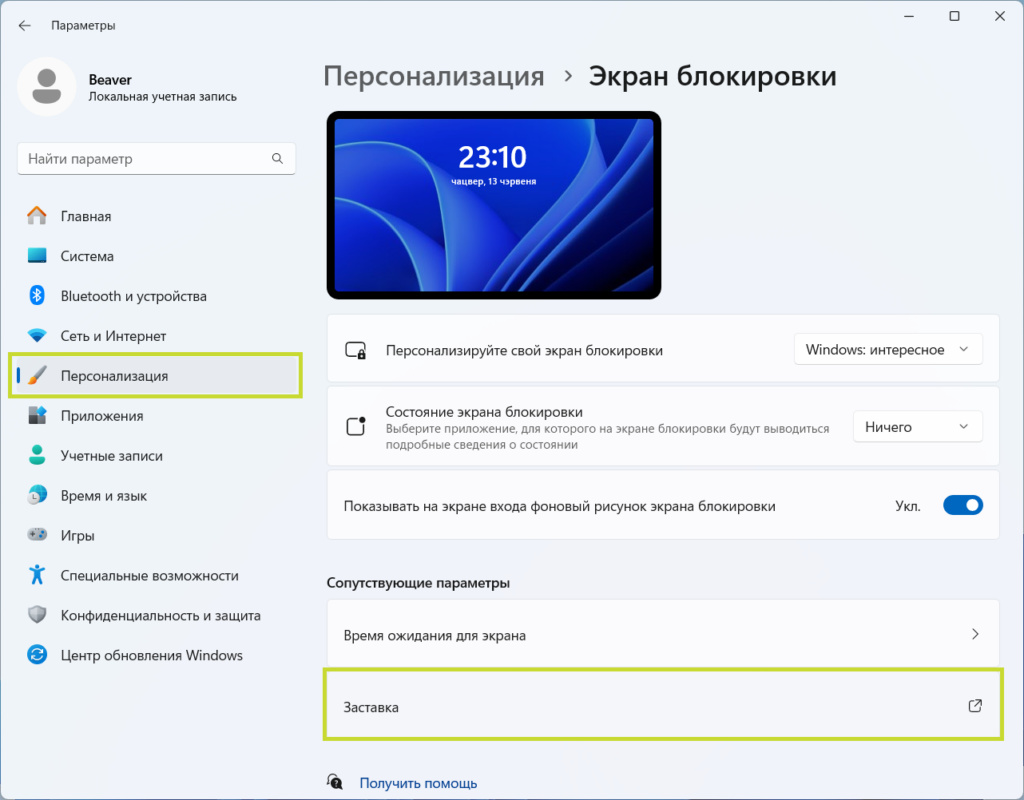1024x800 pixels.
Task: Minimize the Параметры window
Action: (x=908, y=16)
